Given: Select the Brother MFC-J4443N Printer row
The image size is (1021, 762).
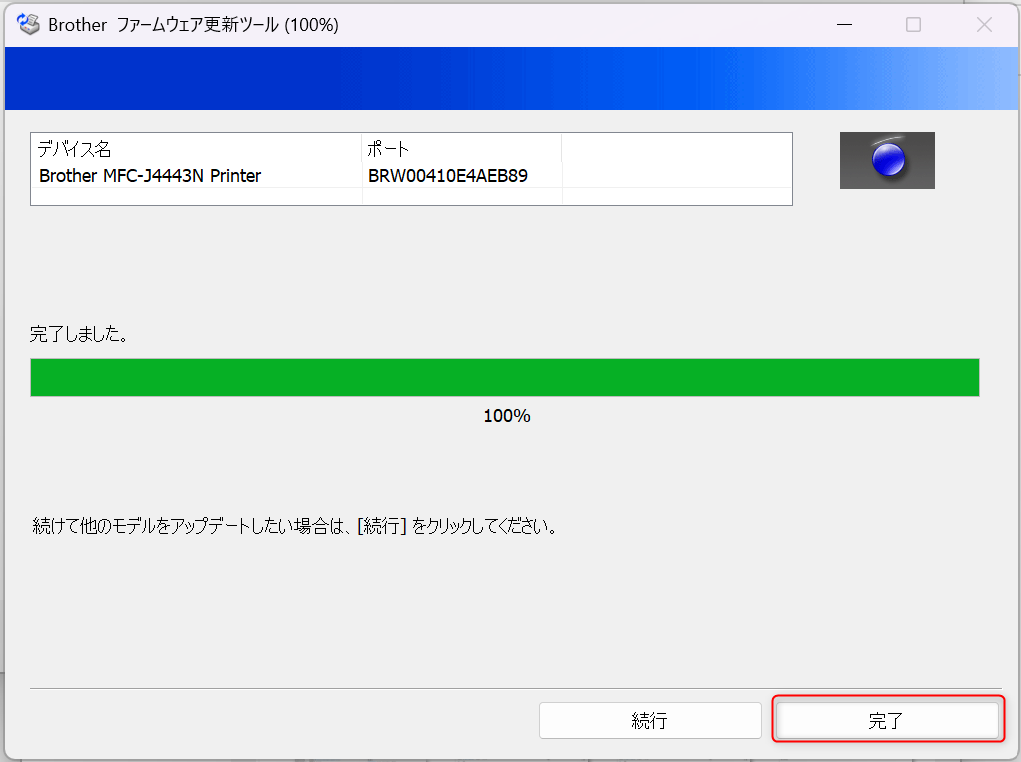Looking at the screenshot, I should click(x=411, y=175).
